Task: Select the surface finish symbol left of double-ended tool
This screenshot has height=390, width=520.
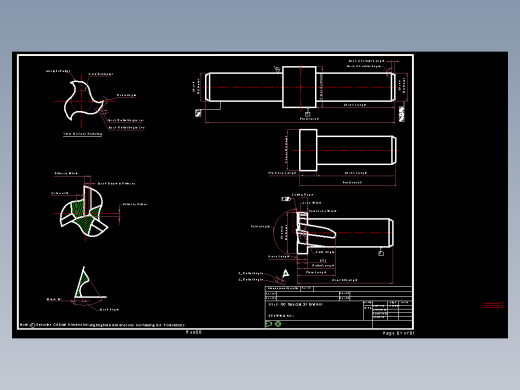Action: coord(198,113)
